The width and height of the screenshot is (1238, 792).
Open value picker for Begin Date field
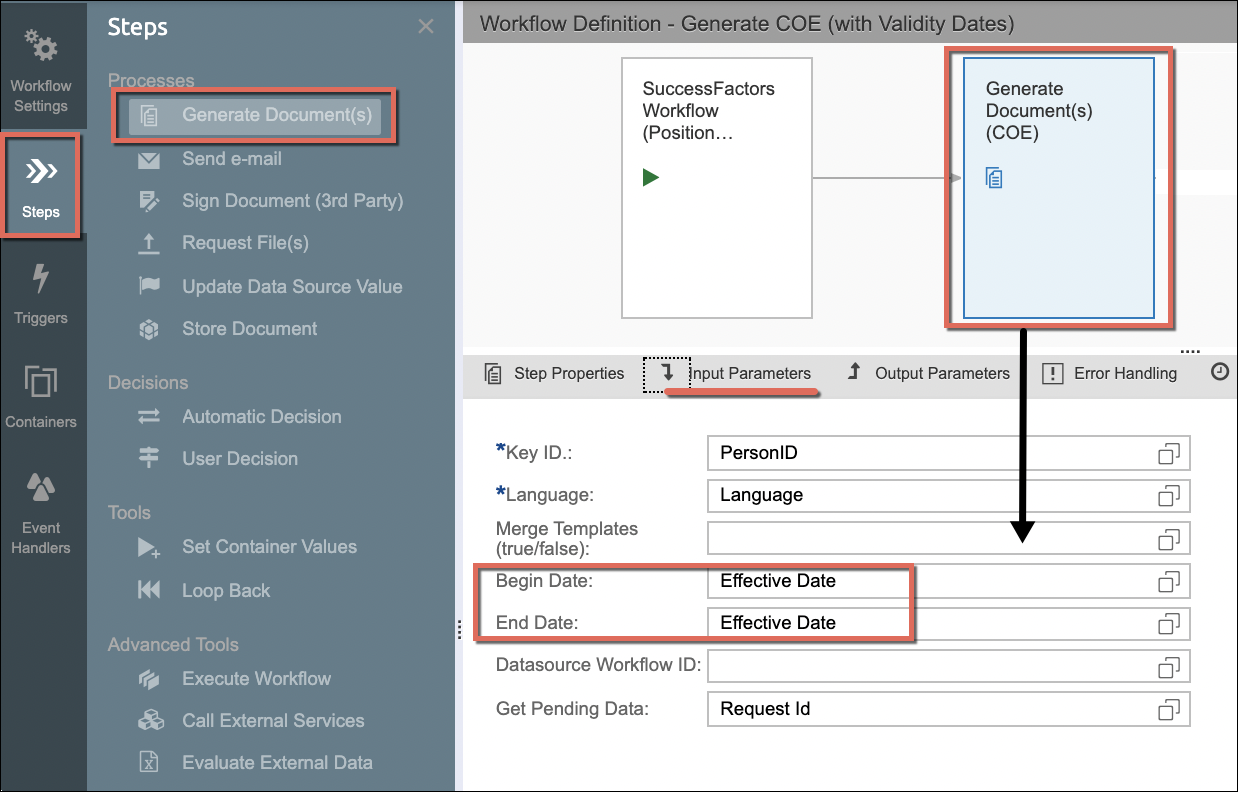(1169, 581)
